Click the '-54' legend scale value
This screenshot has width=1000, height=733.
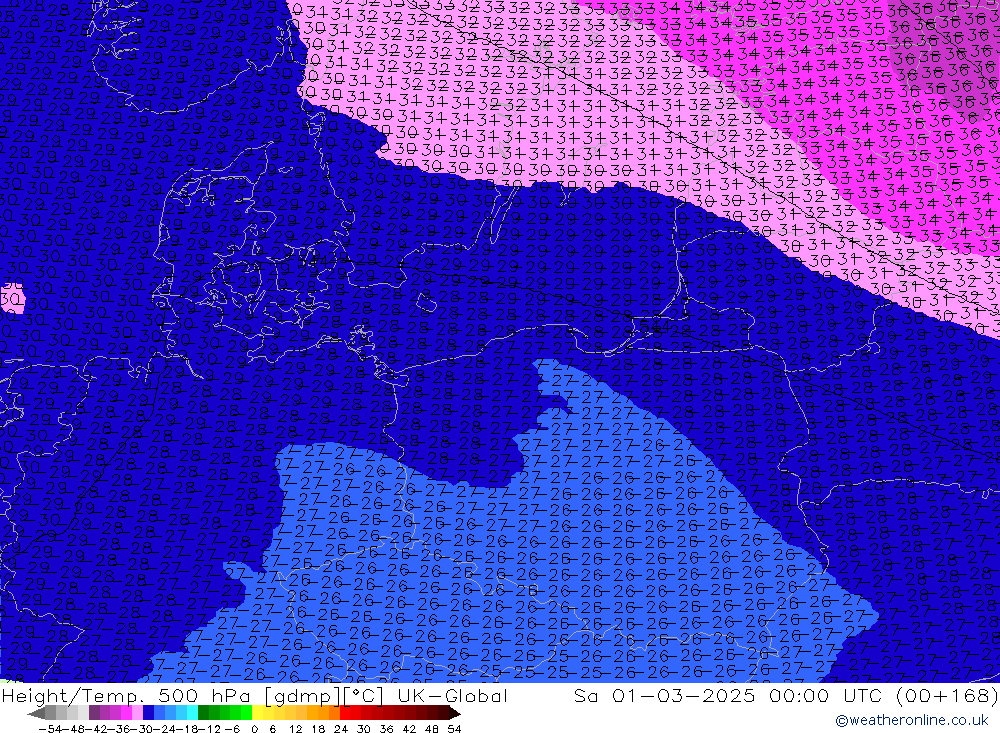pos(50,729)
